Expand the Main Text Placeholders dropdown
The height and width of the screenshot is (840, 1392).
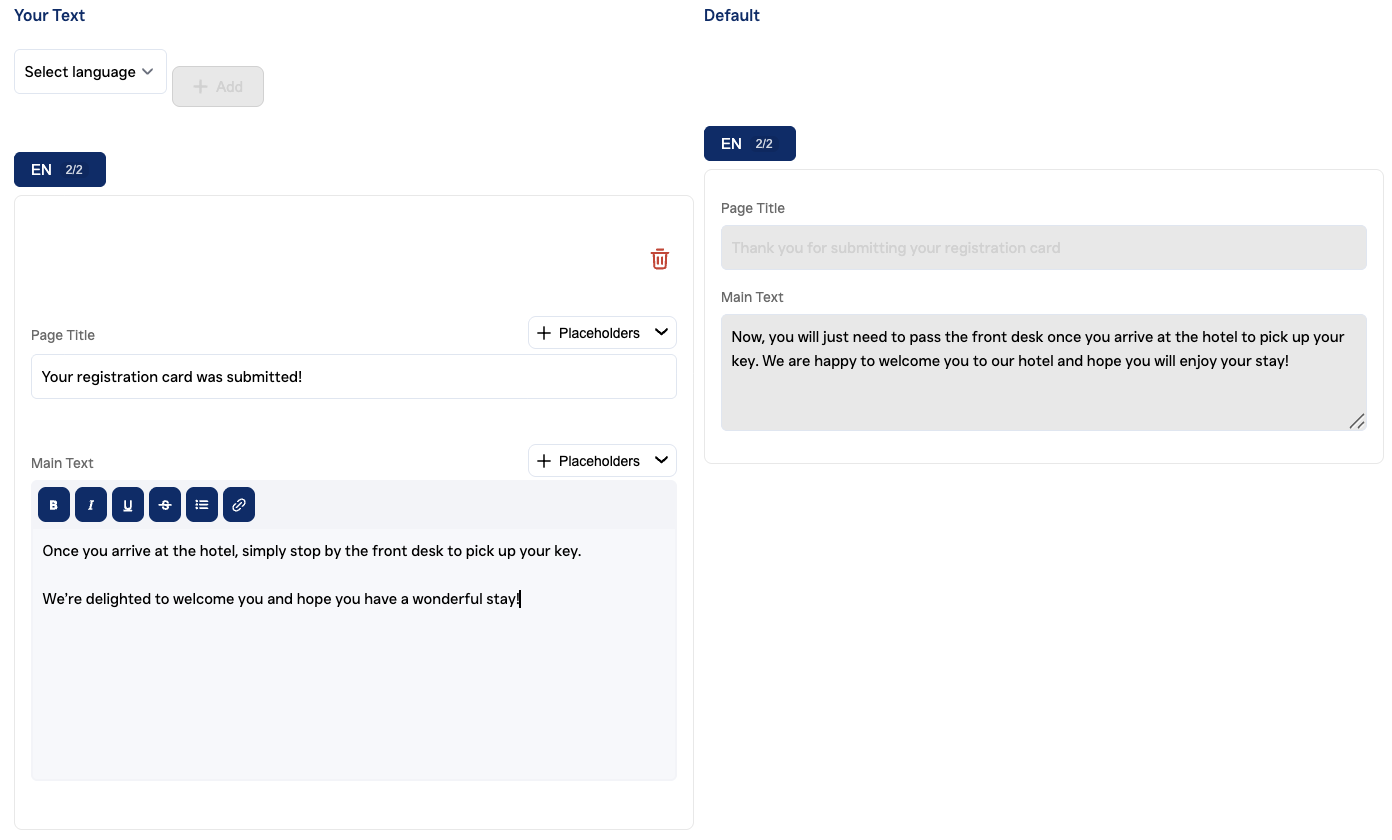661,461
